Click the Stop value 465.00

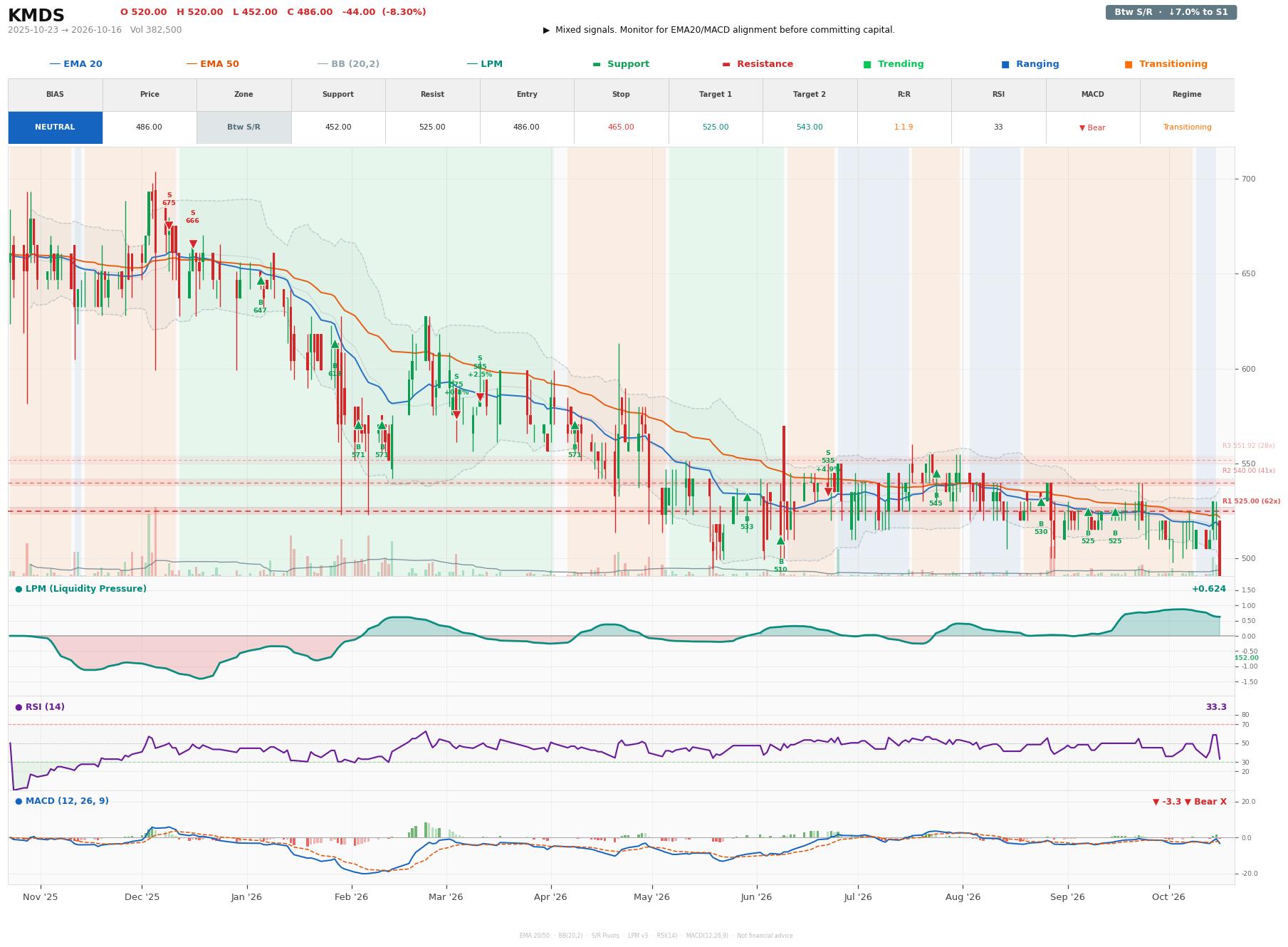coord(621,127)
